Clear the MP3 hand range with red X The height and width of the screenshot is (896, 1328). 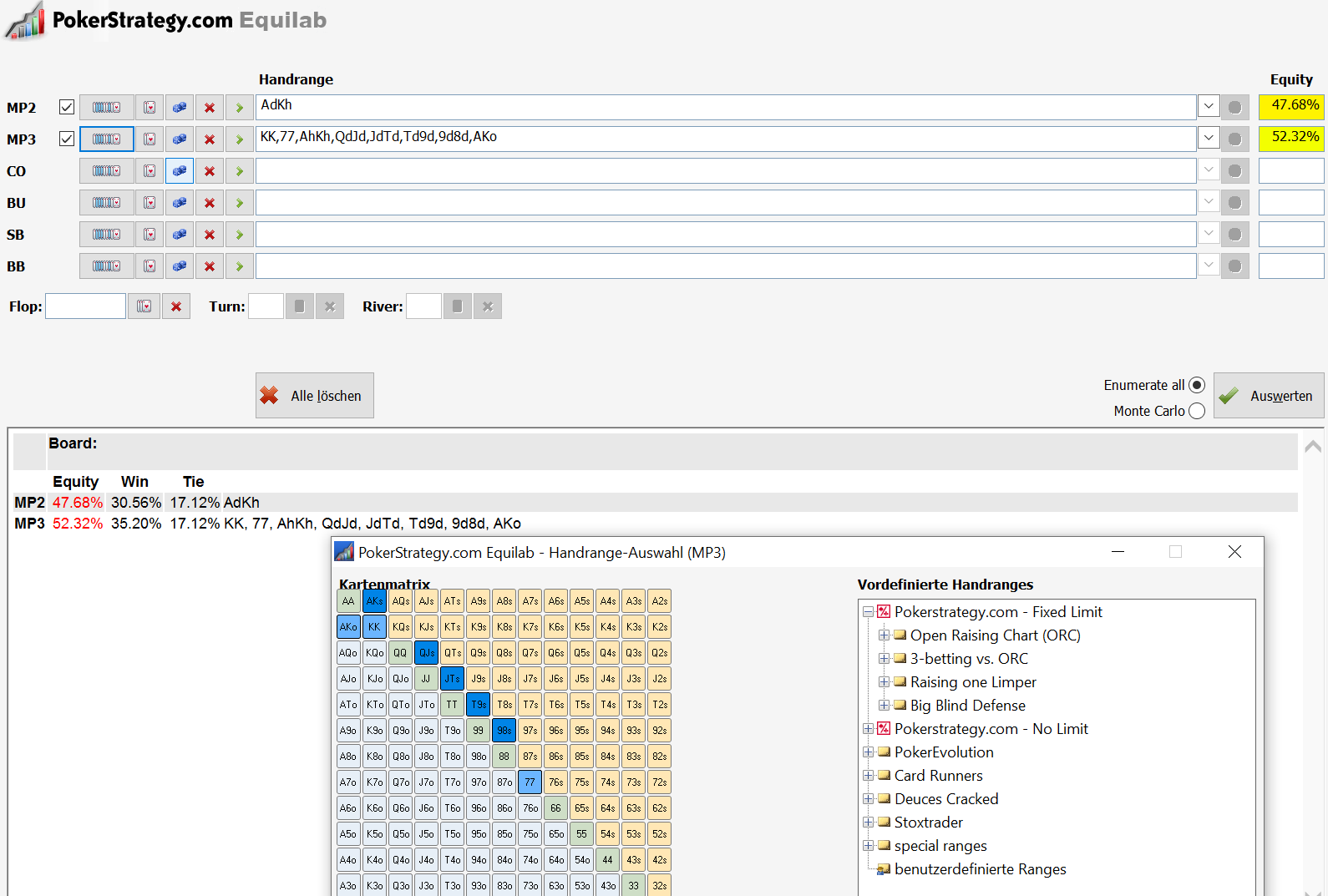(x=210, y=139)
